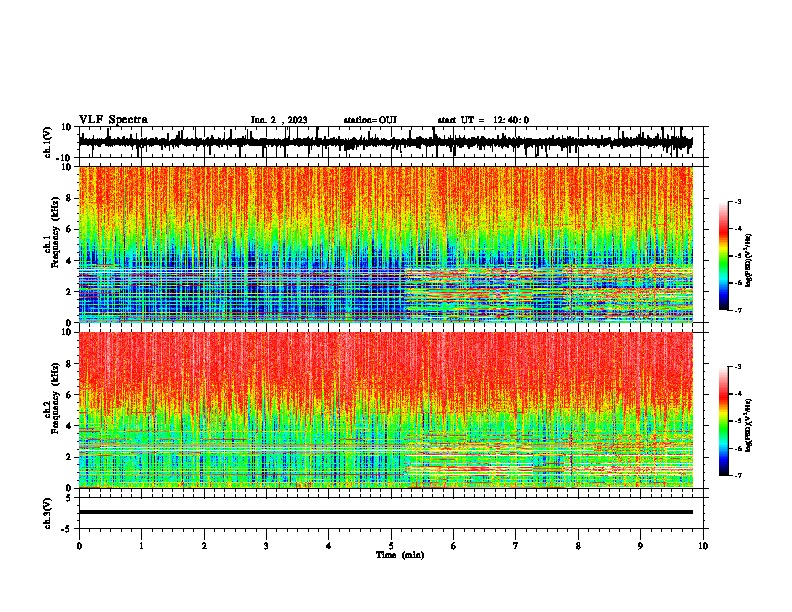Click the 4 kHz tick label on ch.2 spectrogram
792x612 pixels.
(69, 426)
